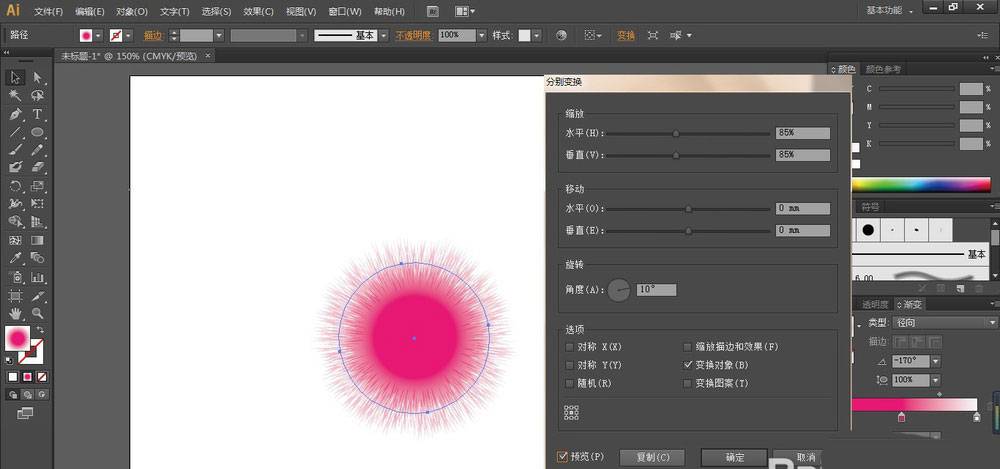Click the 角度(A) rotation angle field

[657, 290]
